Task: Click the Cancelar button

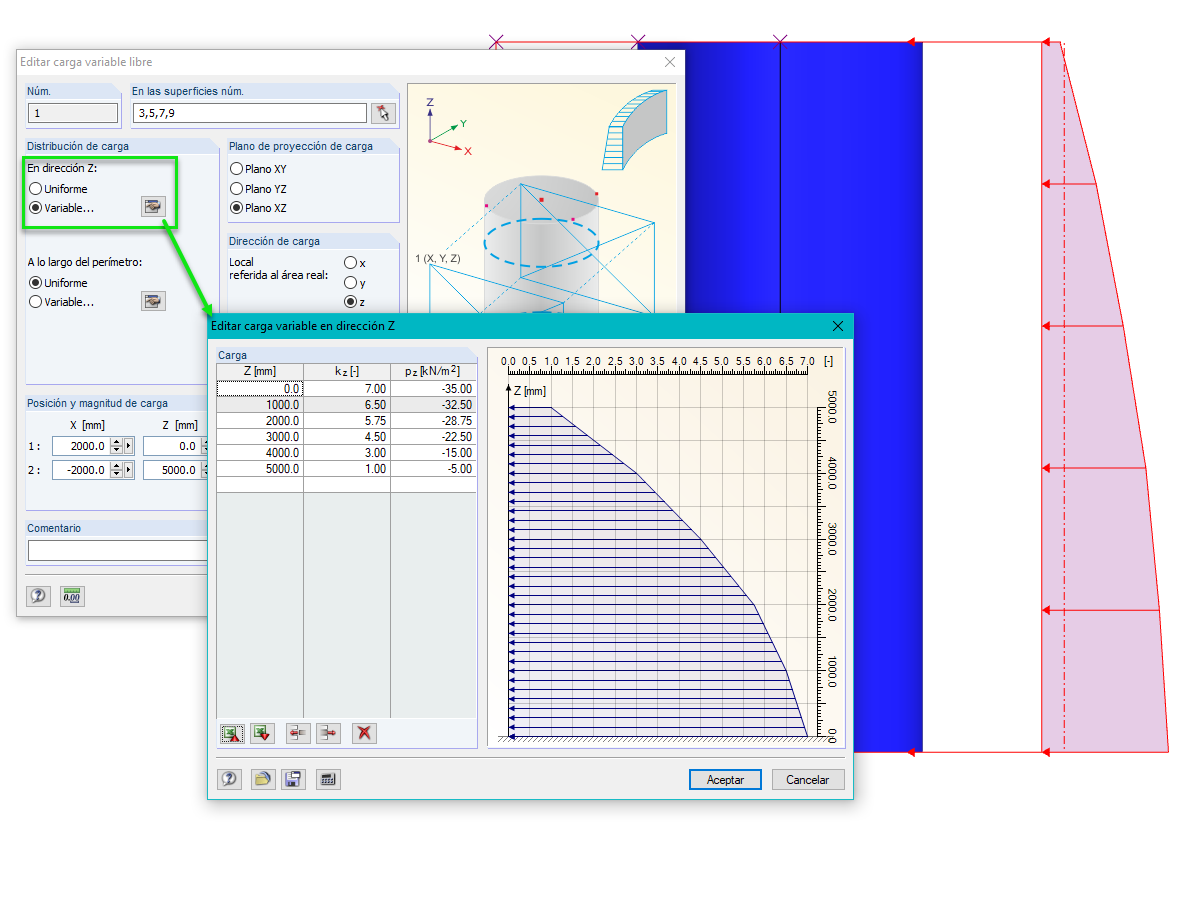Action: click(x=808, y=780)
